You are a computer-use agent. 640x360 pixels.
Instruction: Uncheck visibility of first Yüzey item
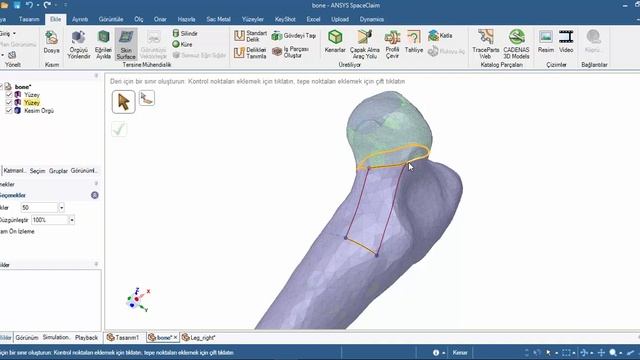point(9,95)
